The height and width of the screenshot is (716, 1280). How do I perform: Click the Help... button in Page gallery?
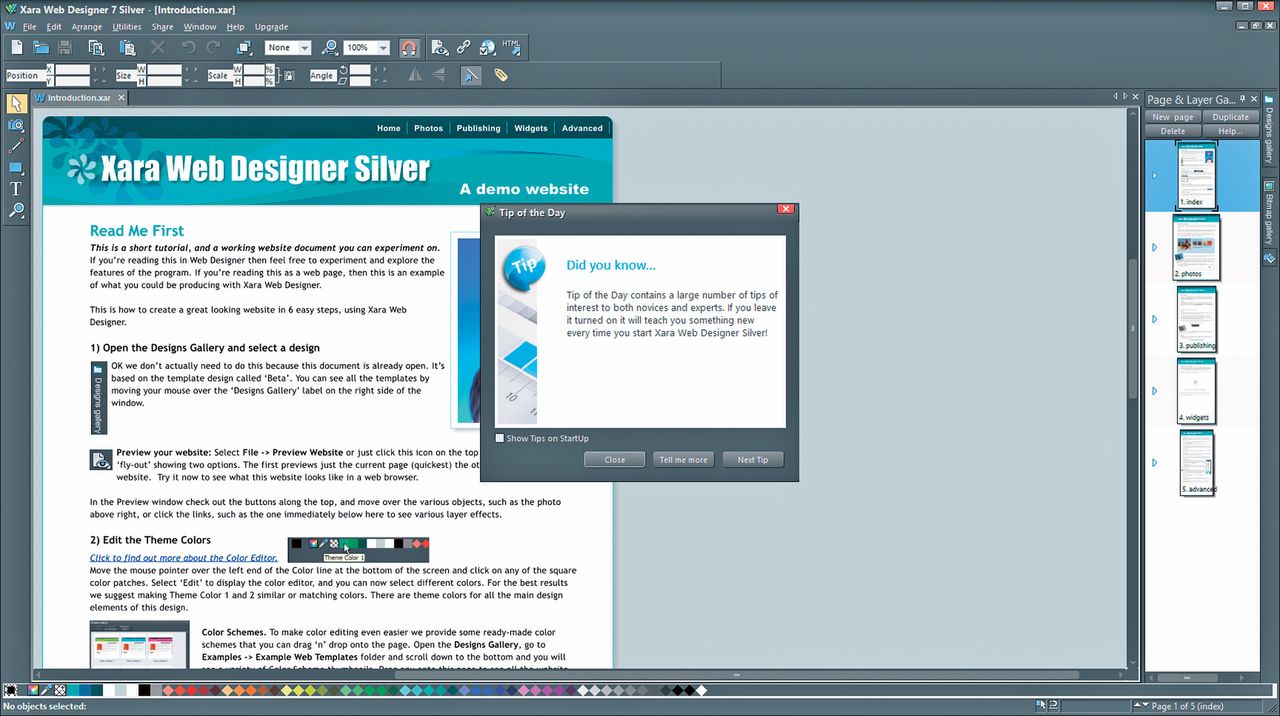1231,131
